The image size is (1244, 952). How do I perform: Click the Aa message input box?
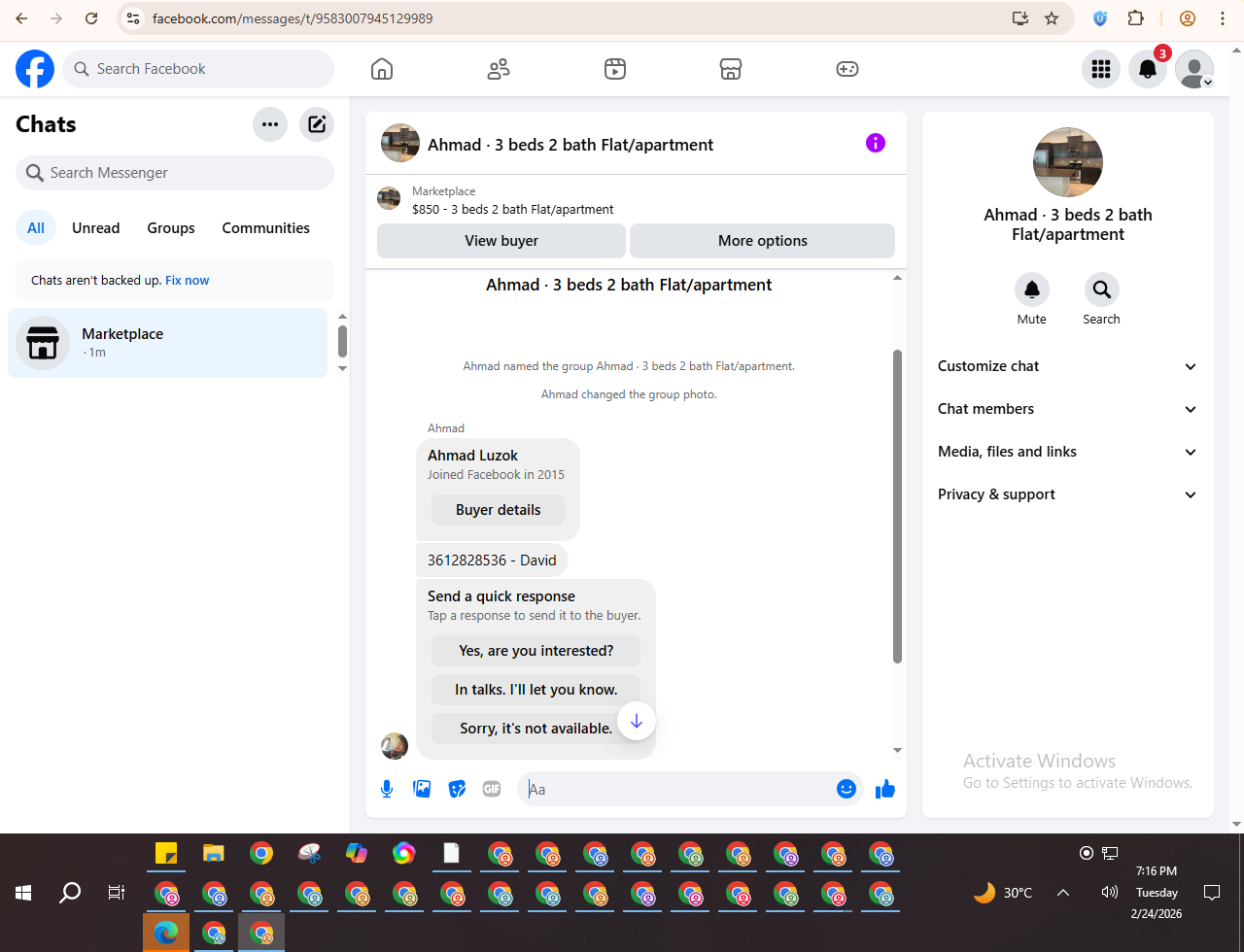[x=678, y=789]
